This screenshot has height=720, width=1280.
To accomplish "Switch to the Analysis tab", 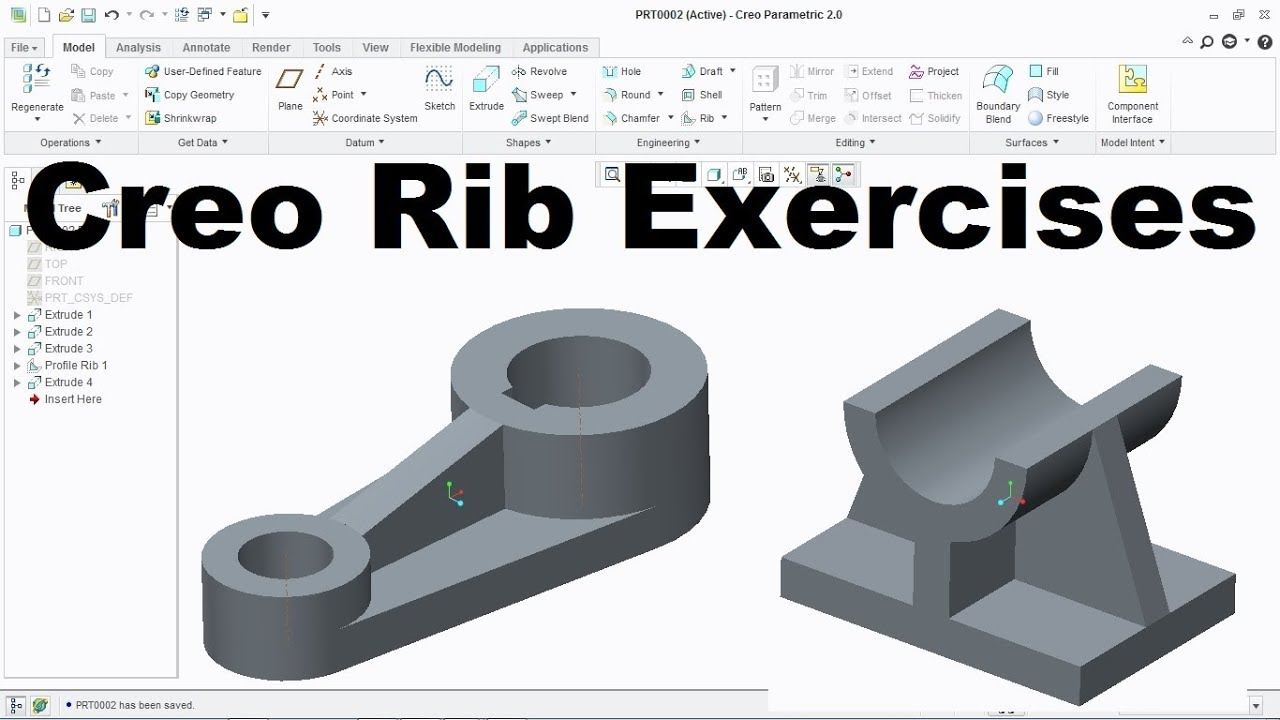I will [138, 47].
